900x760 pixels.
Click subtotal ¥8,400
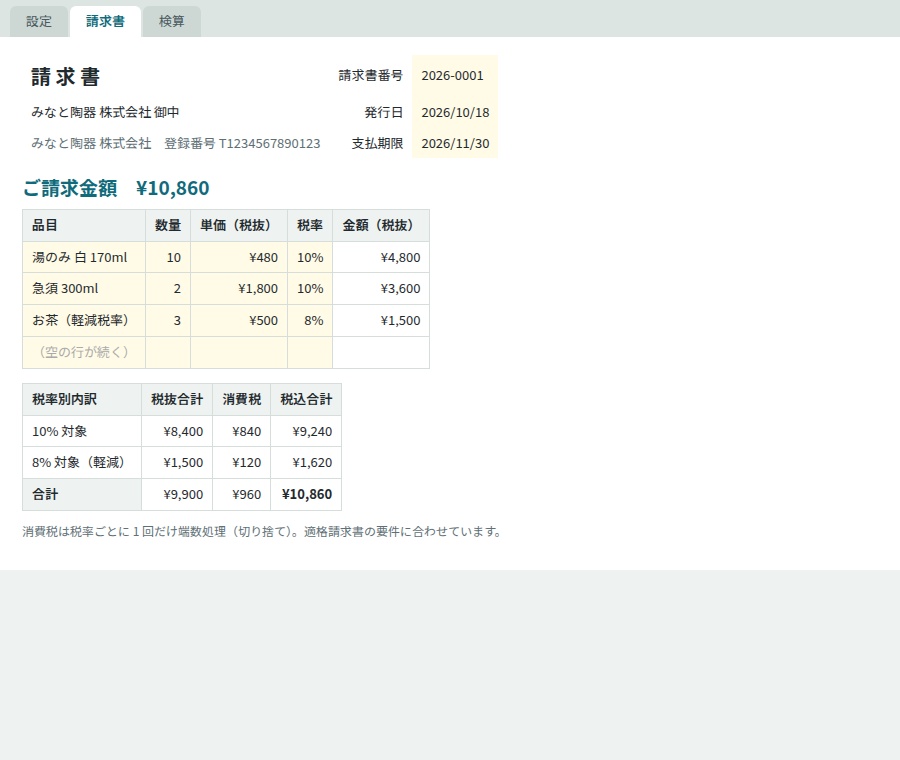point(177,431)
